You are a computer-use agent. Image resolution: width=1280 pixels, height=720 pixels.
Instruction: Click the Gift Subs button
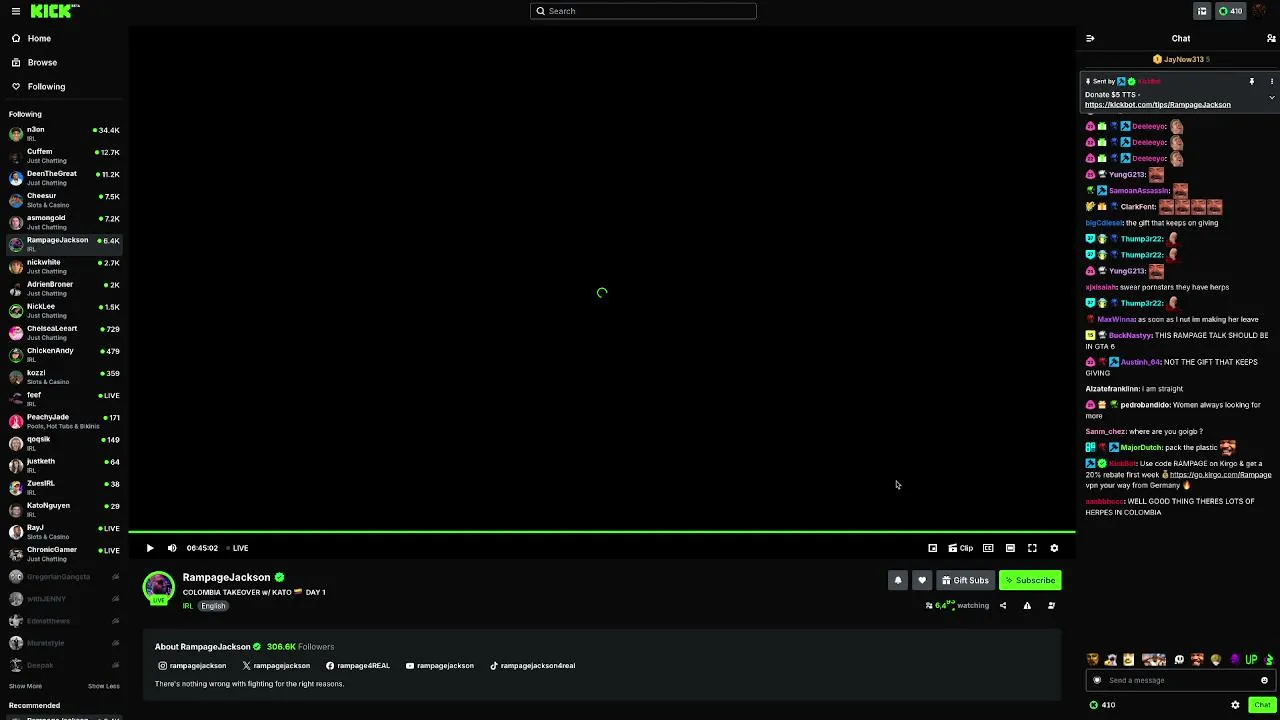(x=966, y=580)
